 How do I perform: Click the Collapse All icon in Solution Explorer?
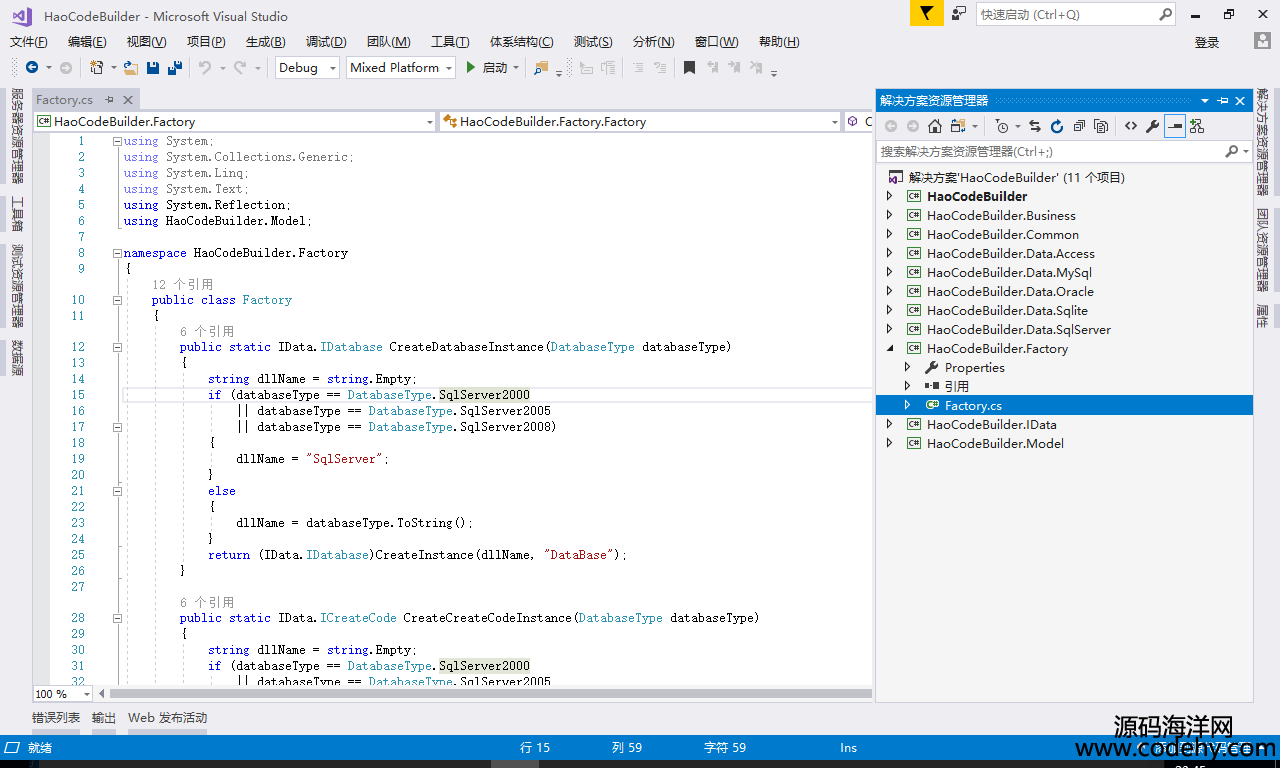1079,126
